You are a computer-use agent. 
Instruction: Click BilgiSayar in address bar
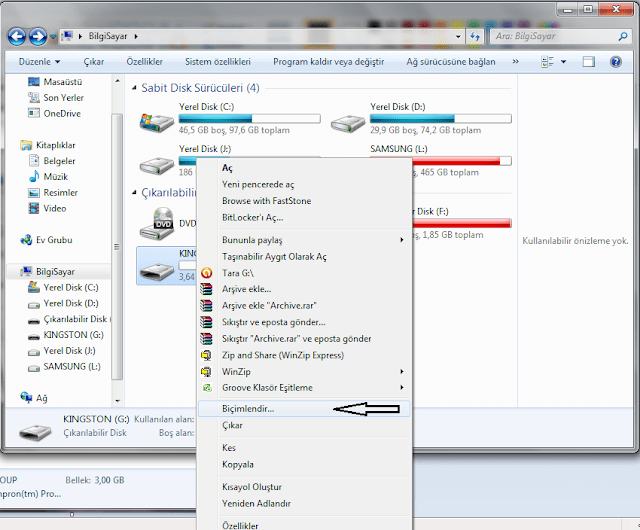tap(108, 36)
